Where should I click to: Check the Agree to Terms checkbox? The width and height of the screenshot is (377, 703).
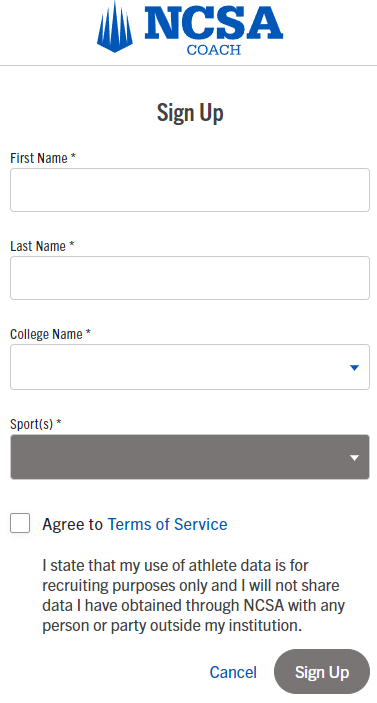[20, 523]
